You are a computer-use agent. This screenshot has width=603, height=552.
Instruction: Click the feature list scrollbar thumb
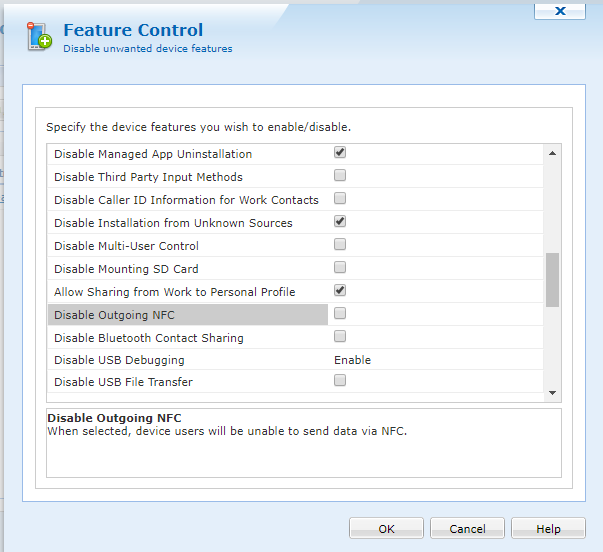tap(552, 279)
